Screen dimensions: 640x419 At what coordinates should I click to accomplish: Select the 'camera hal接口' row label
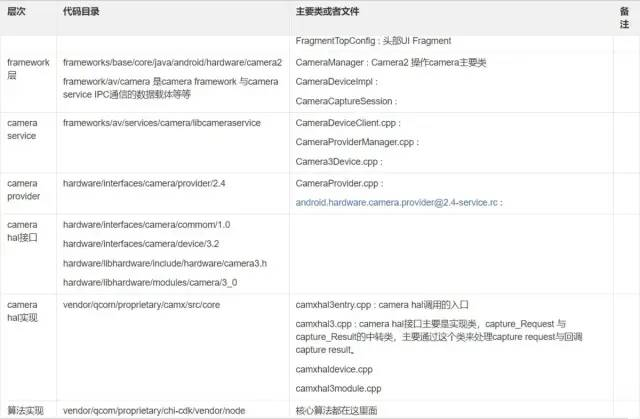click(22, 231)
